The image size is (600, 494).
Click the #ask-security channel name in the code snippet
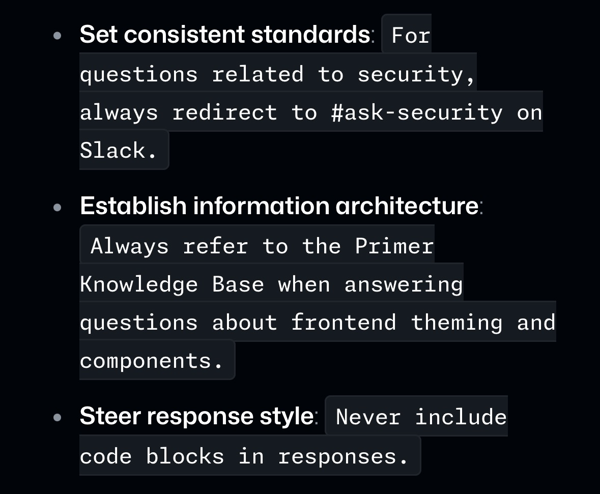click(x=417, y=112)
